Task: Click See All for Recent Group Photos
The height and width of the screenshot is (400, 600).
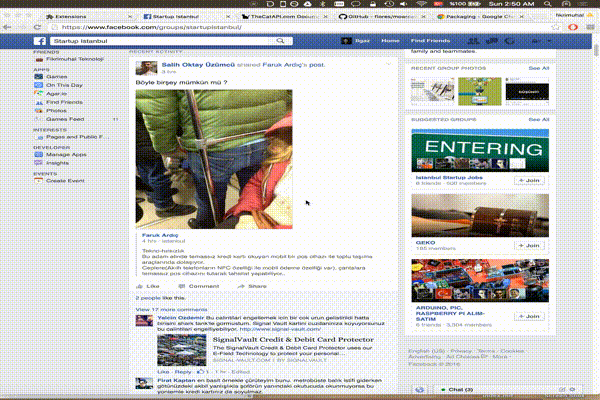Action: tap(539, 68)
